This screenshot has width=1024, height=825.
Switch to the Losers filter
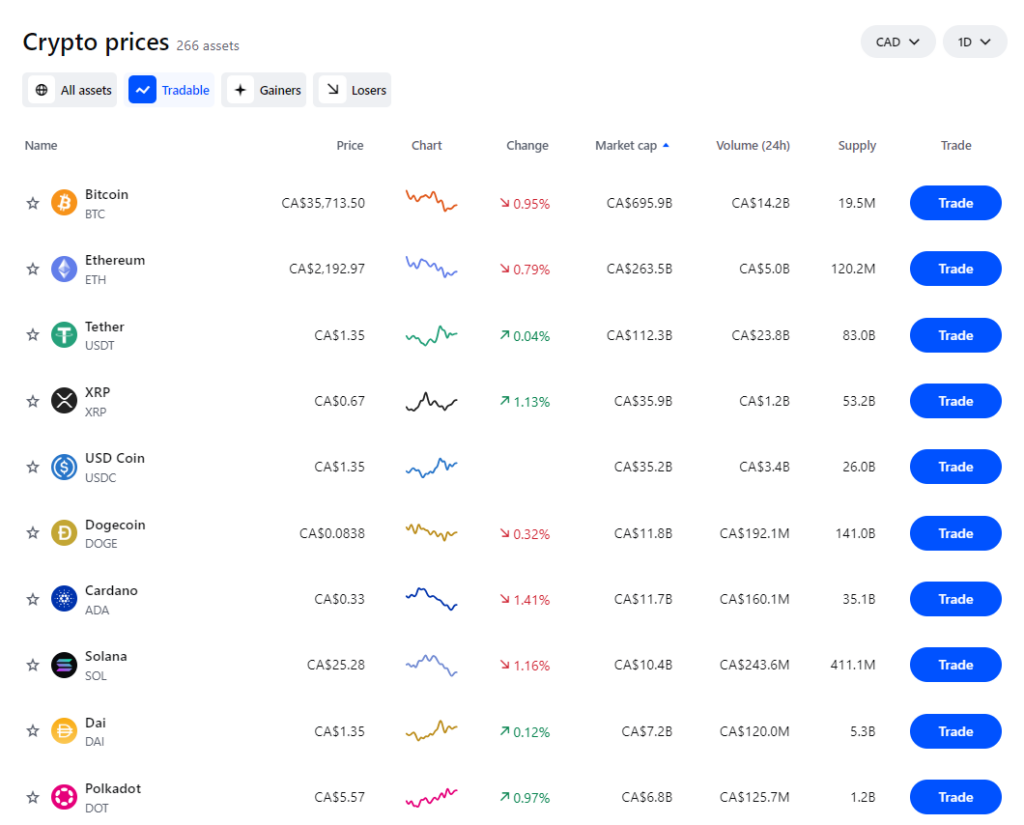click(352, 90)
